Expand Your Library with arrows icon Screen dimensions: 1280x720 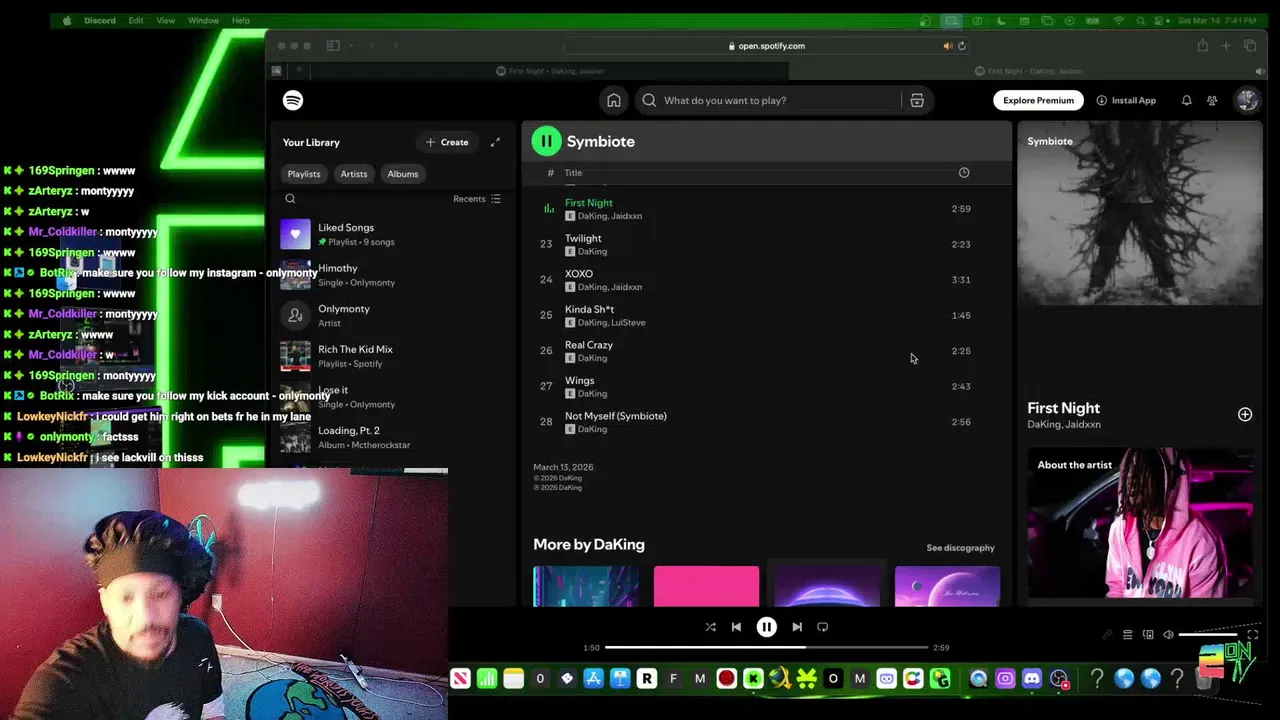495,142
